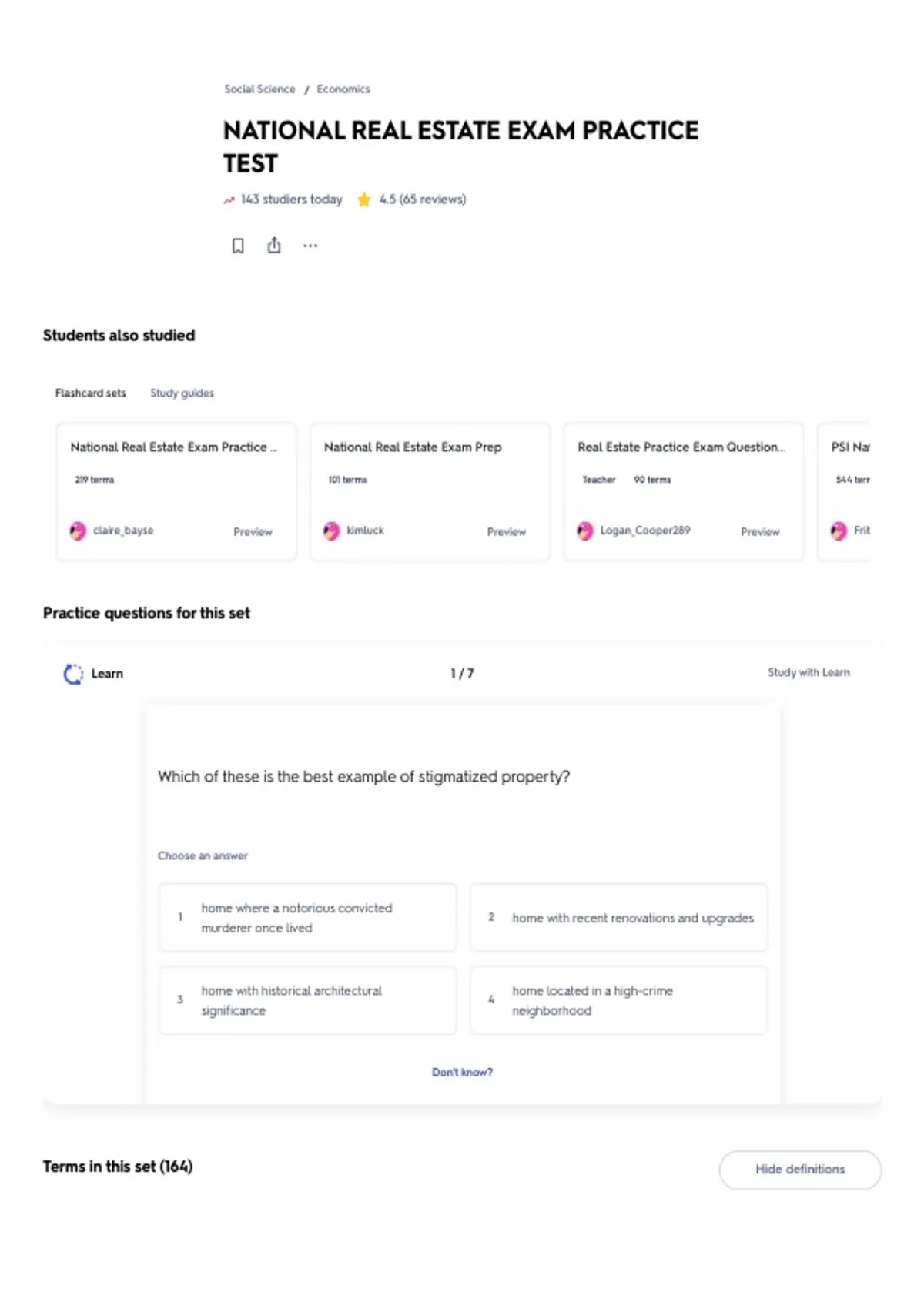This screenshot has width=924, height=1309.
Task: Click kimluck's avatar icon
Action: pos(331,531)
